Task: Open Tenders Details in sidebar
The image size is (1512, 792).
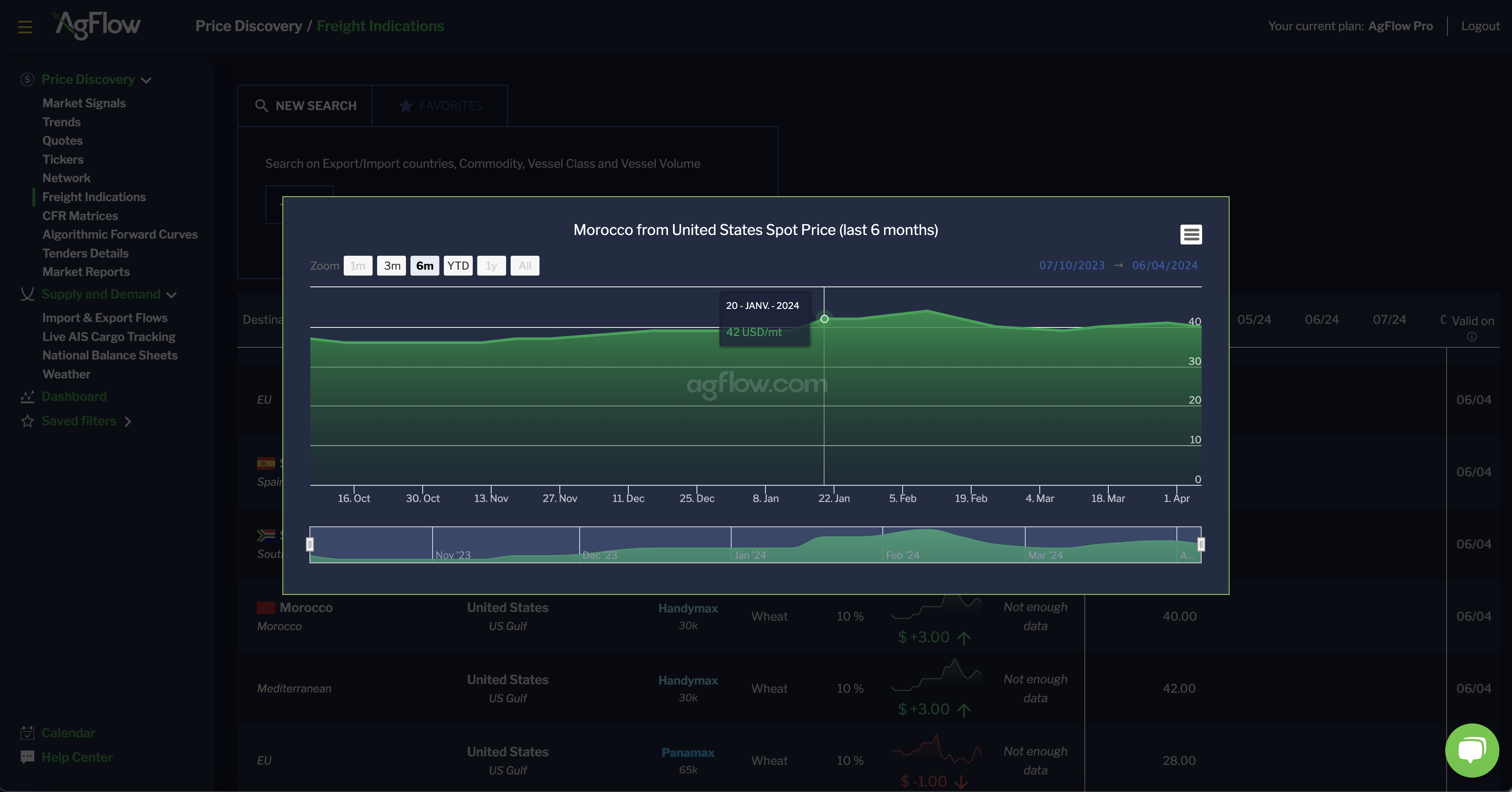Action: pos(85,253)
